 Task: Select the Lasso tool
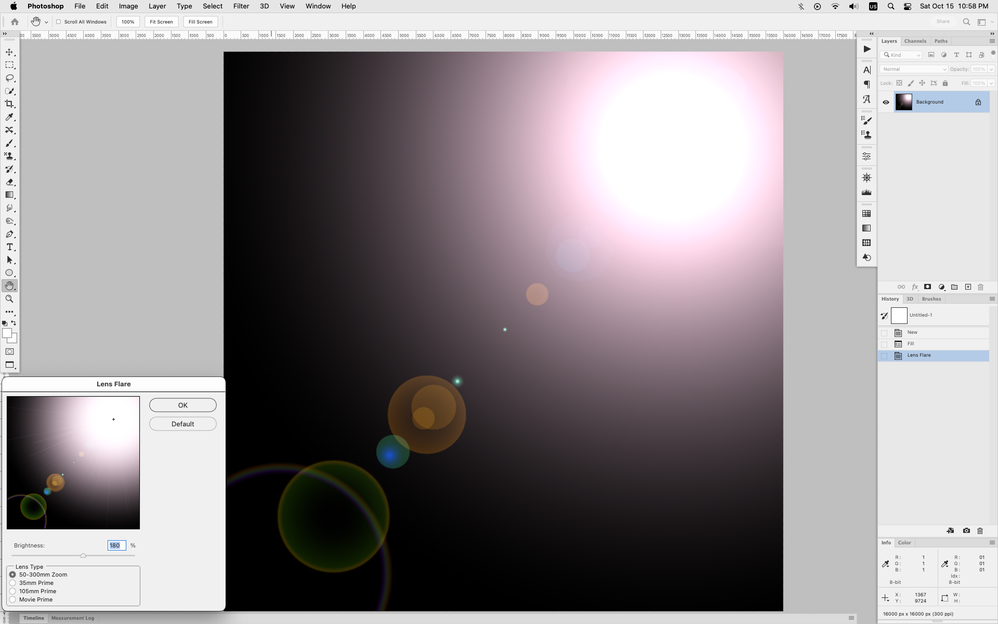click(10, 76)
